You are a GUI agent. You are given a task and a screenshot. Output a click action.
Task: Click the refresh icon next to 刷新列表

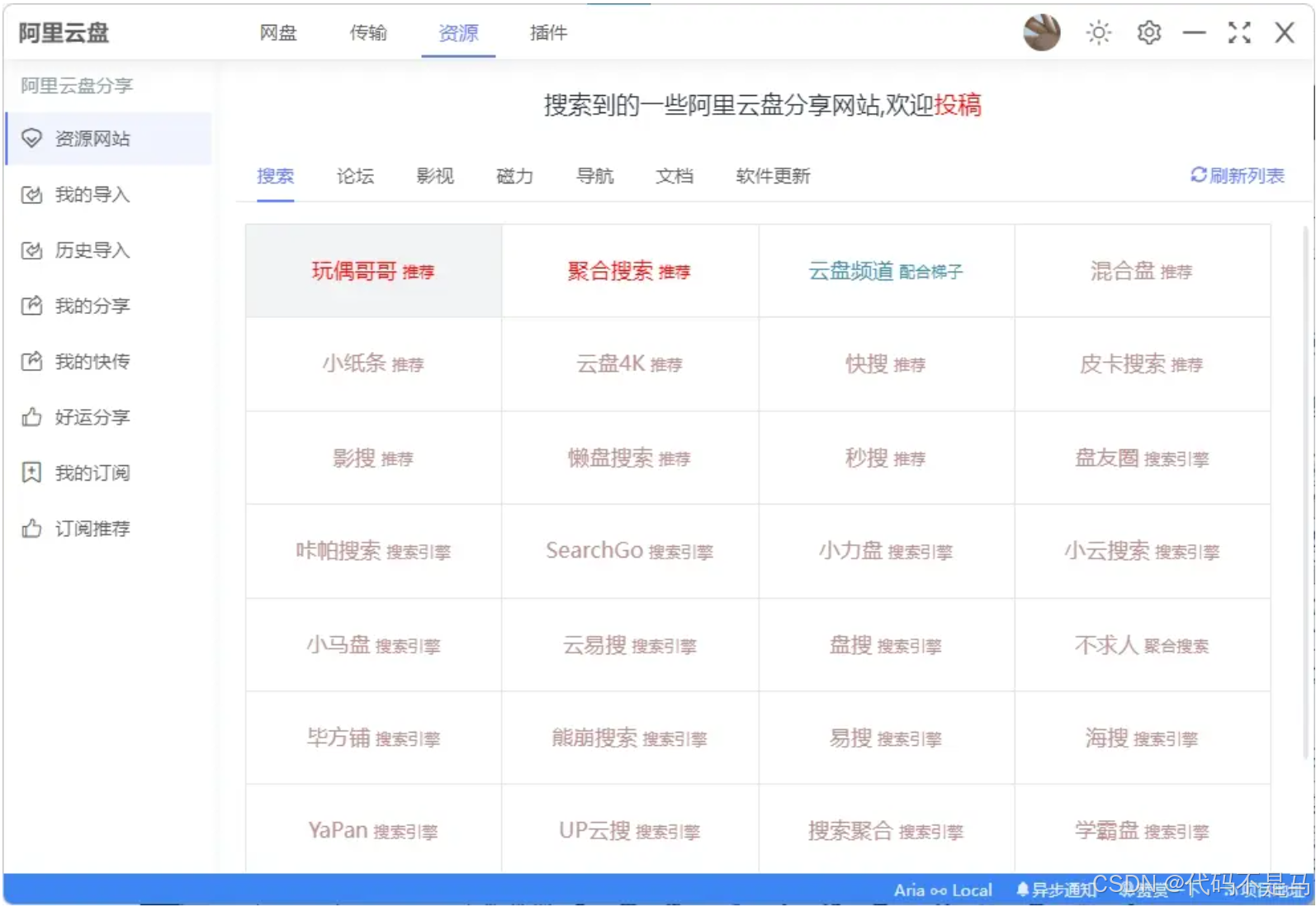(1198, 175)
